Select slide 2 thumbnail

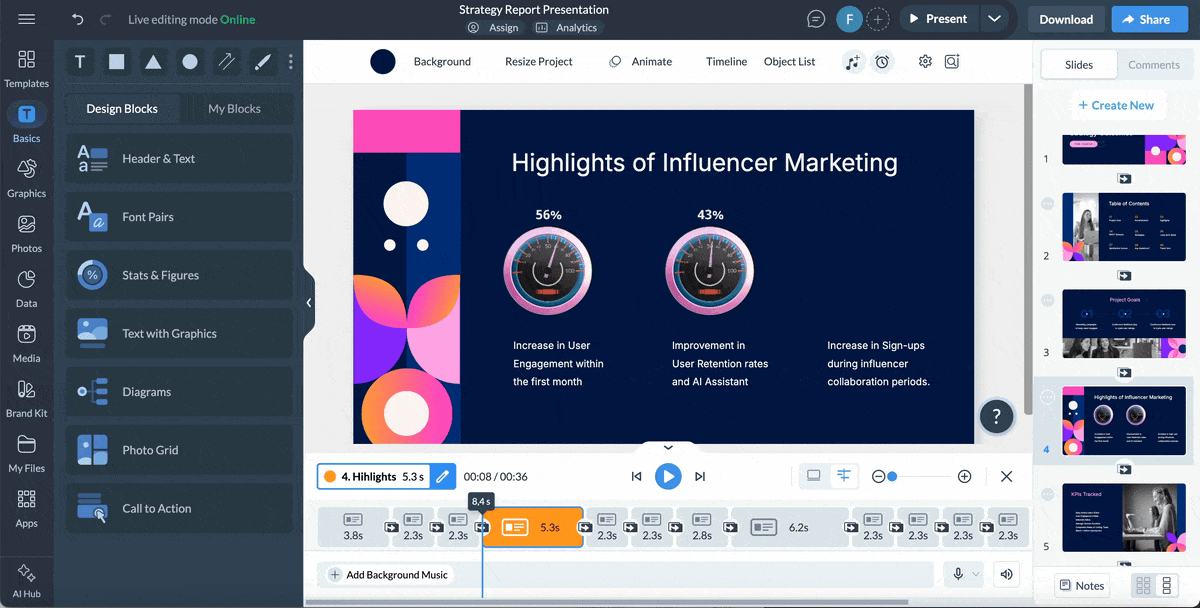click(1123, 226)
